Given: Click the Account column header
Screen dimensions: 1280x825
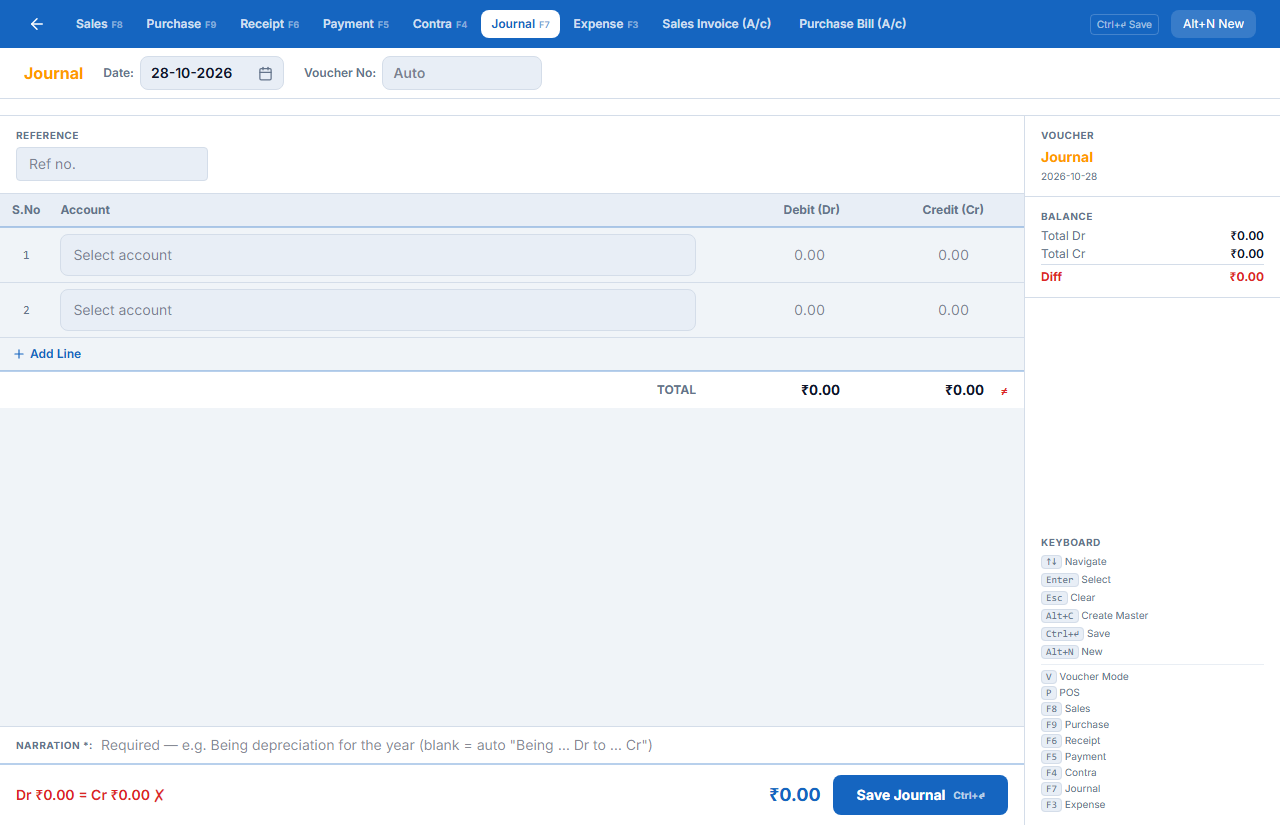Looking at the screenshot, I should tap(85, 210).
